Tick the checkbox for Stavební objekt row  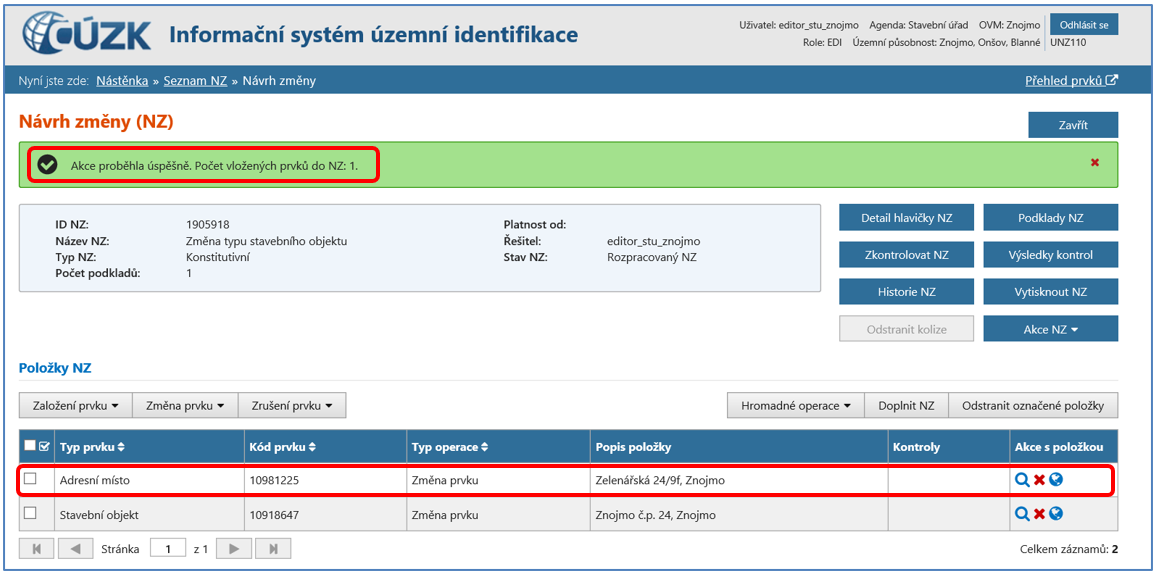coord(30,513)
